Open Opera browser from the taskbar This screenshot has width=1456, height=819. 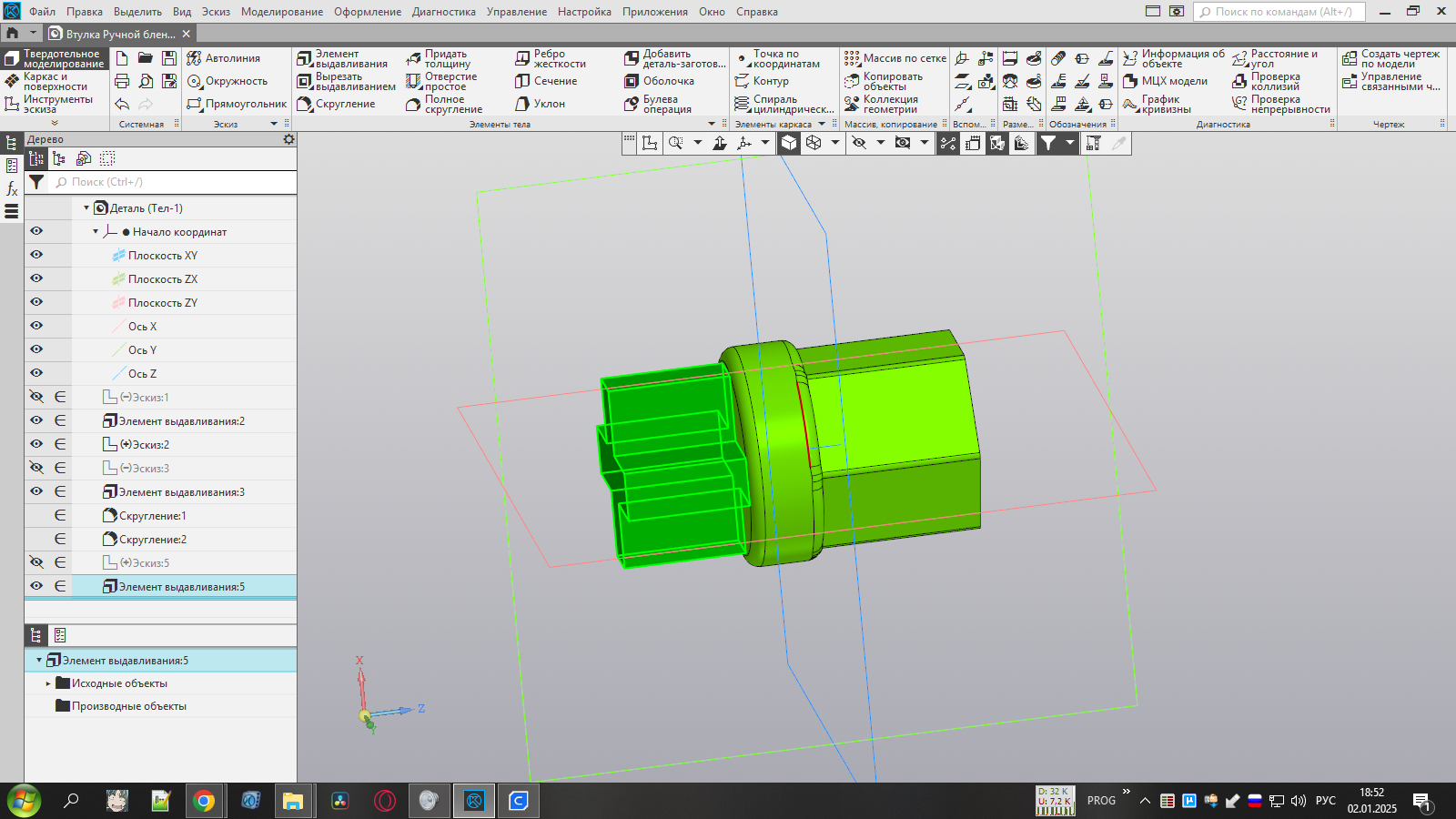(385, 801)
